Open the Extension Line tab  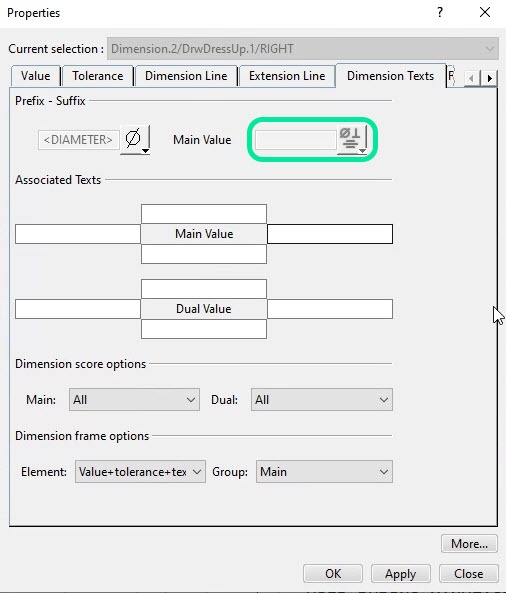(287, 76)
